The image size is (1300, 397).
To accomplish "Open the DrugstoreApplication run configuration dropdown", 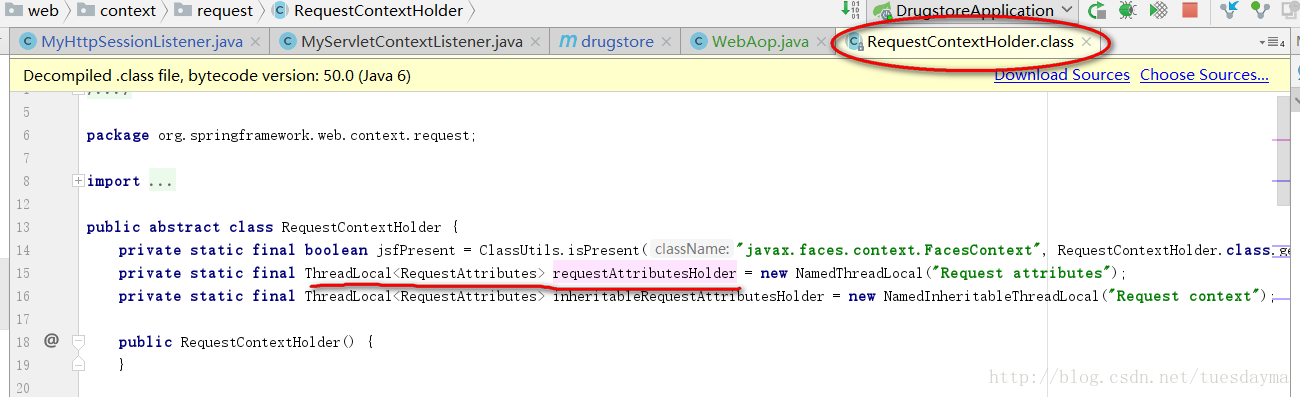I will (x=973, y=10).
